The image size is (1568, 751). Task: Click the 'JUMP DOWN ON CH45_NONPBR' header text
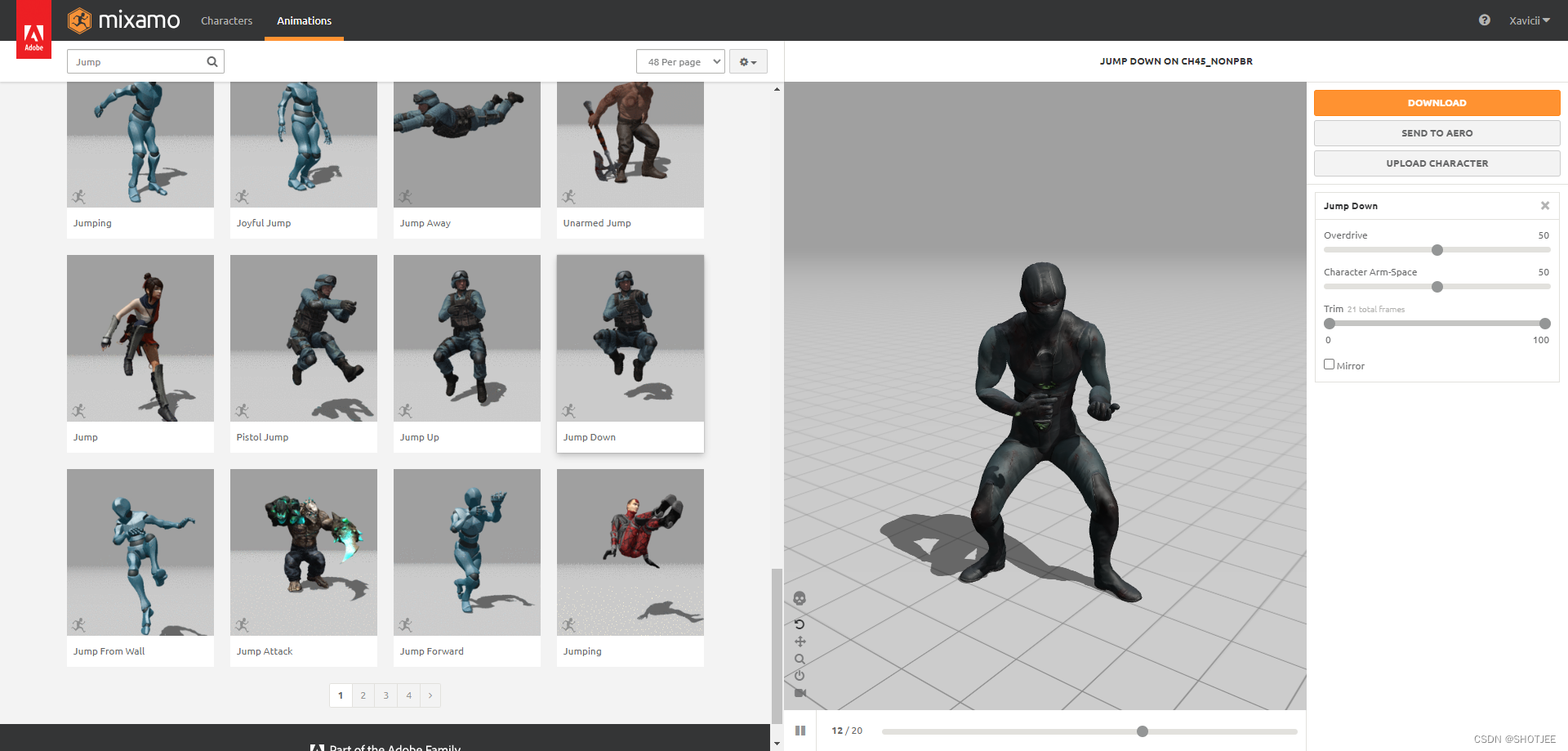point(1176,61)
